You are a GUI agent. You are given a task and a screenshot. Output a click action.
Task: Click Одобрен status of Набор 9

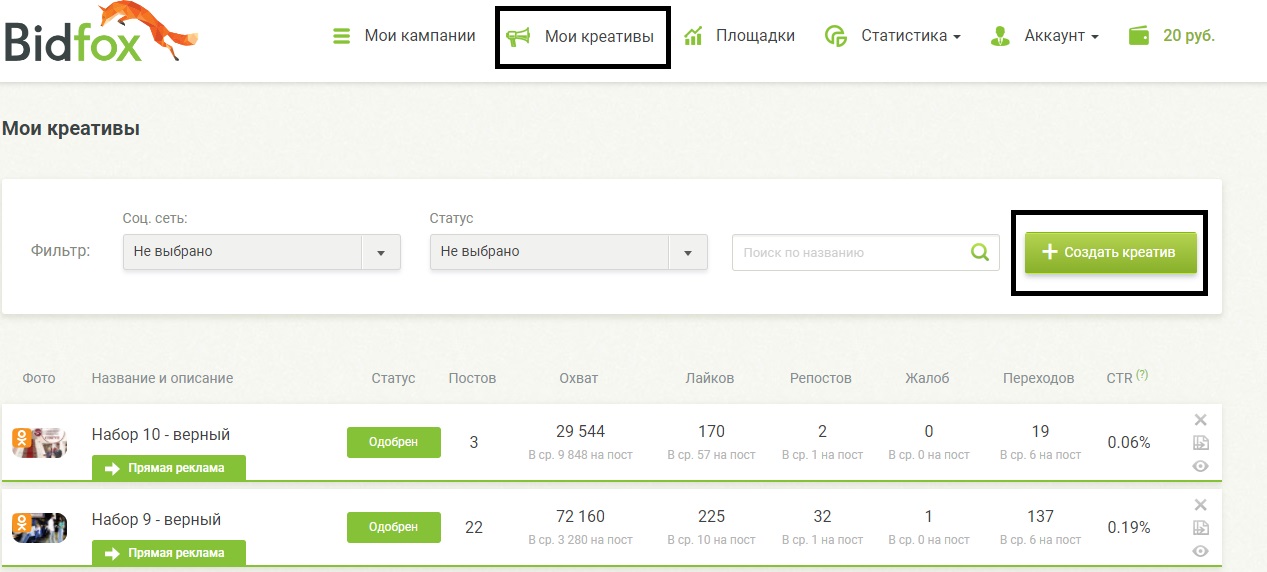[394, 527]
